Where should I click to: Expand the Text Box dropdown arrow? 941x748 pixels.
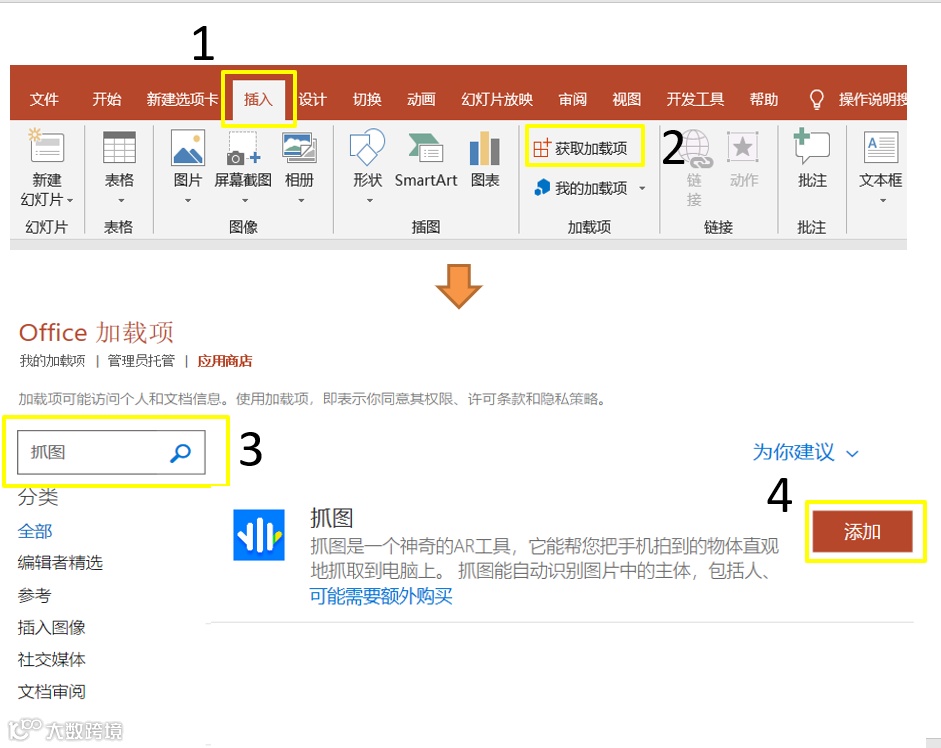click(883, 201)
